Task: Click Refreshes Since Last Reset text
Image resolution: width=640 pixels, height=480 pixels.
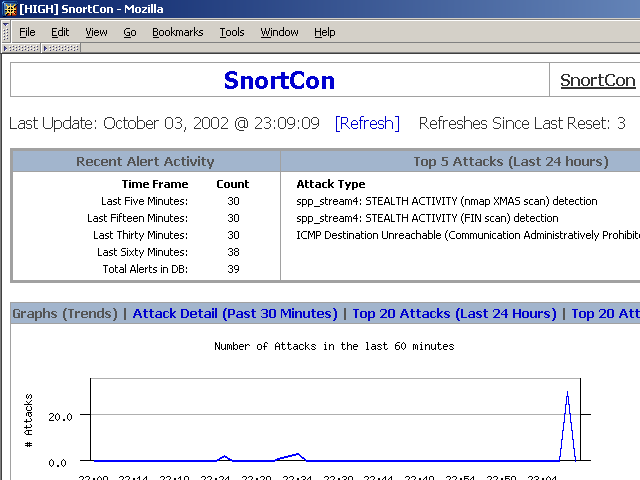Action: coord(522,123)
